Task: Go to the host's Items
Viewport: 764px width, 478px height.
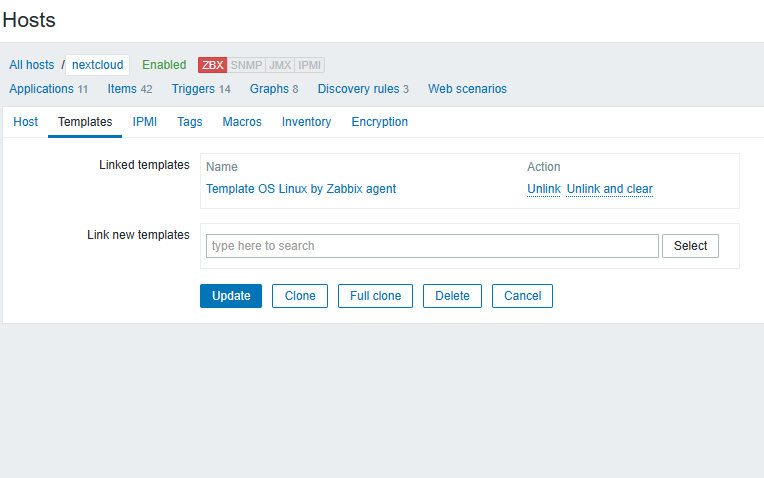Action: point(122,89)
